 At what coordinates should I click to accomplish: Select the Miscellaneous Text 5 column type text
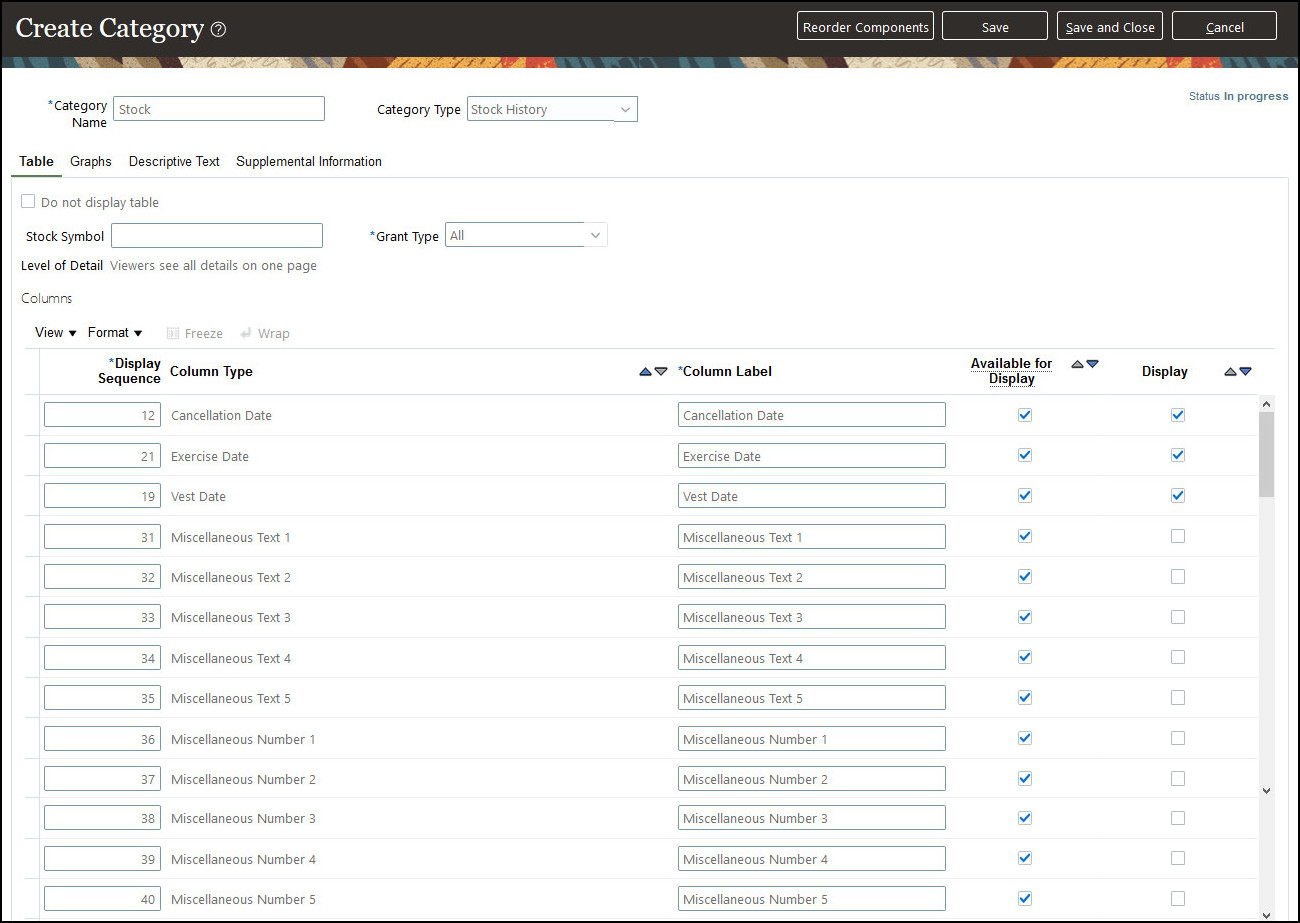231,698
